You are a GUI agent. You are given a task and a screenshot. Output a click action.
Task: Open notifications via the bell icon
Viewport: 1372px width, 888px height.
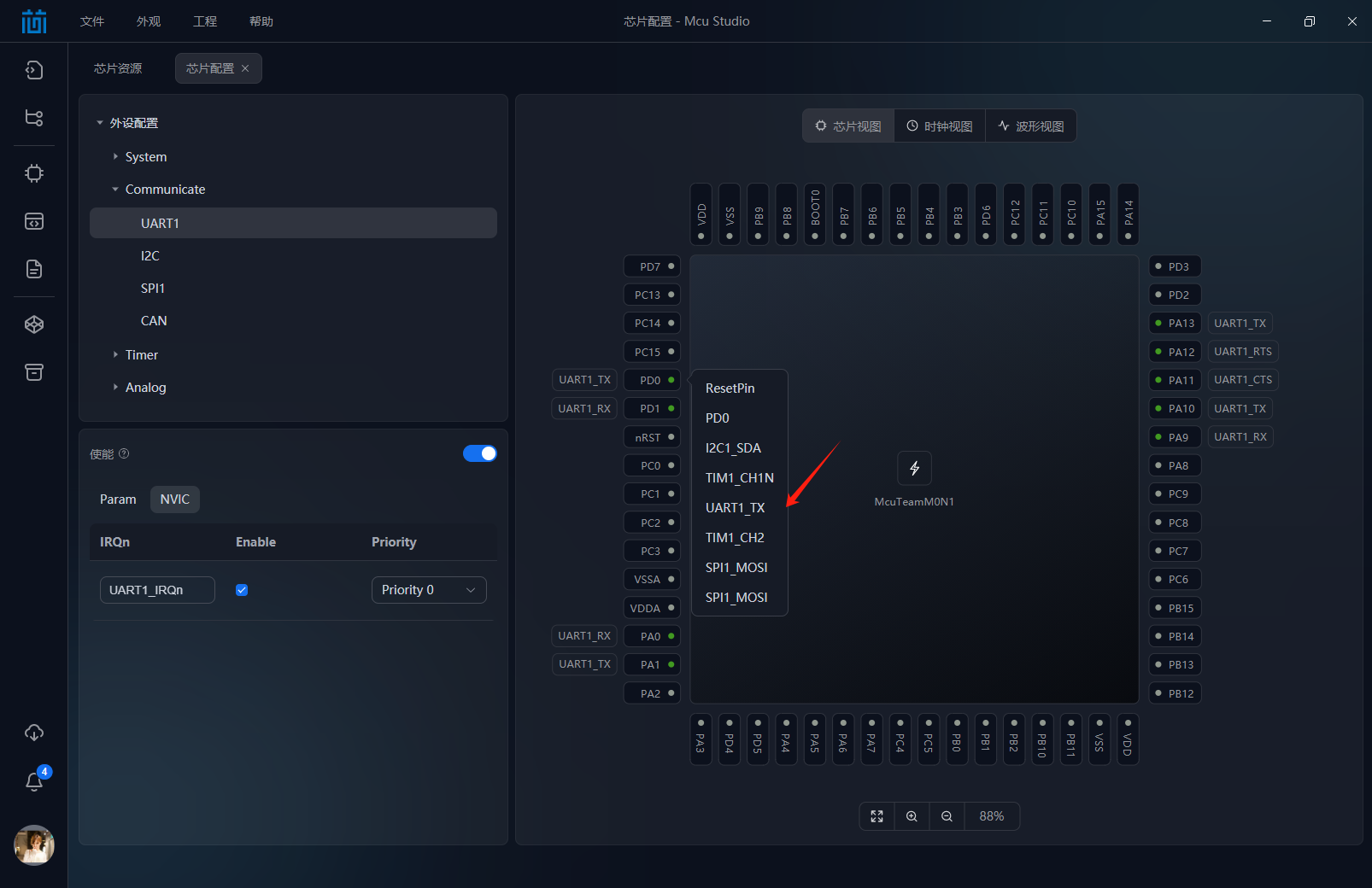pos(34,781)
